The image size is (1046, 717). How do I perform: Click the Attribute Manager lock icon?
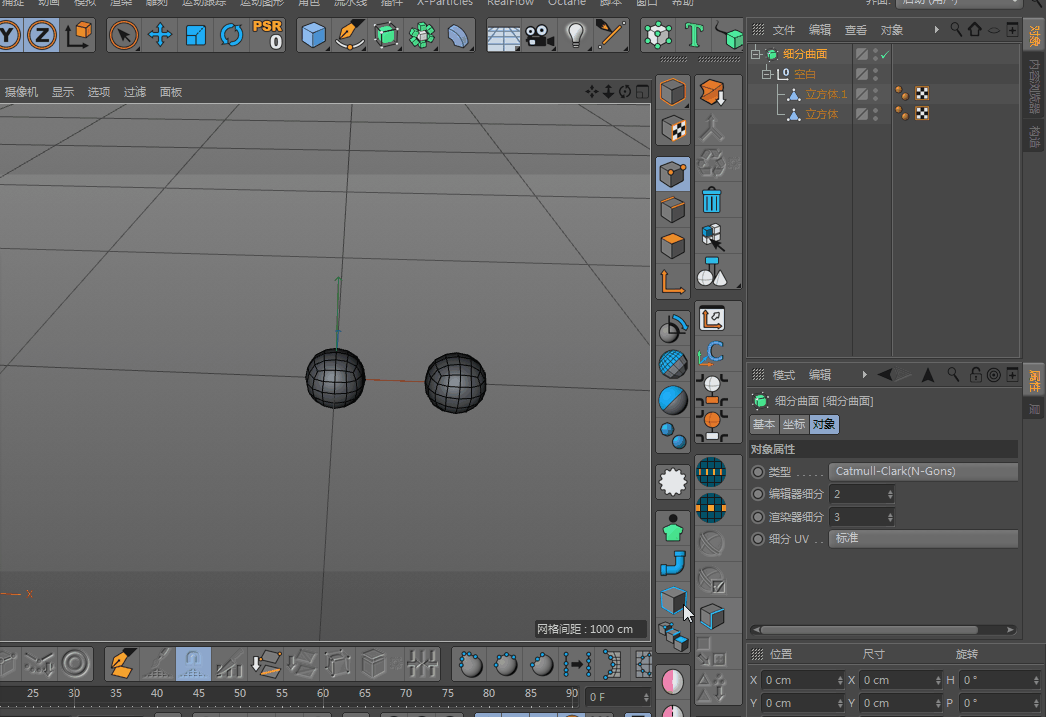coord(975,376)
